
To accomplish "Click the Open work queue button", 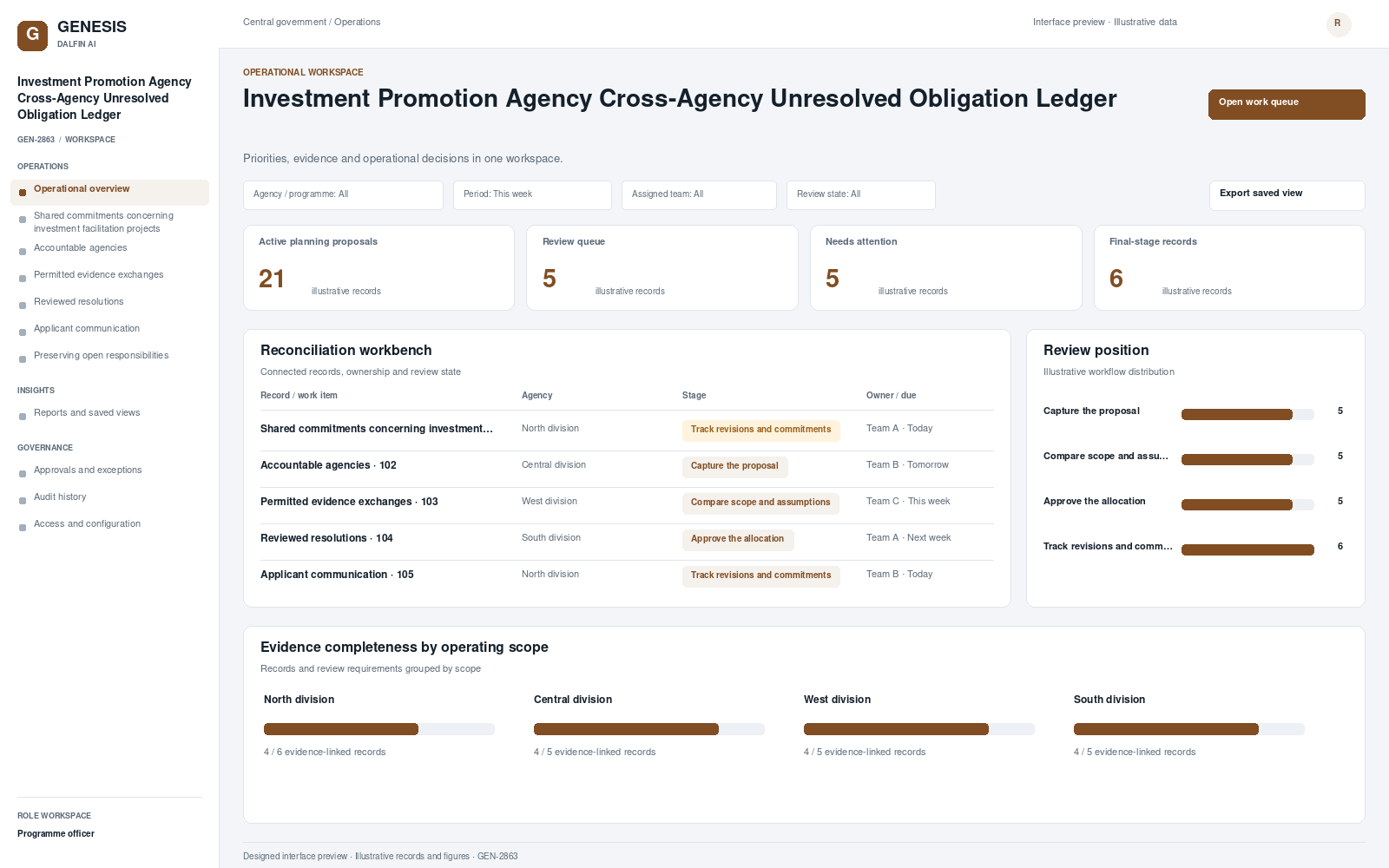I will (x=1287, y=104).
